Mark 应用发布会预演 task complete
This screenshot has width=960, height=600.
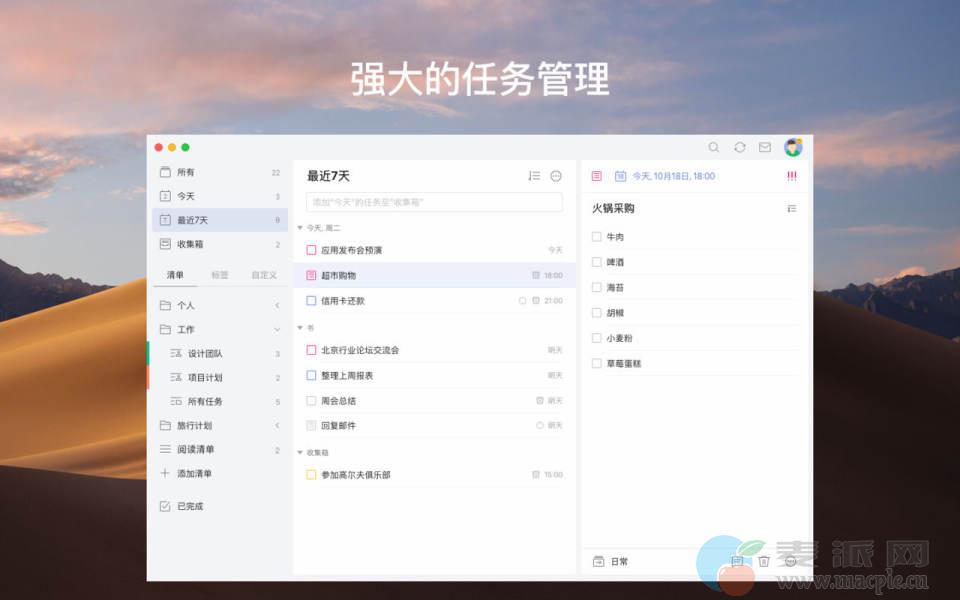311,250
